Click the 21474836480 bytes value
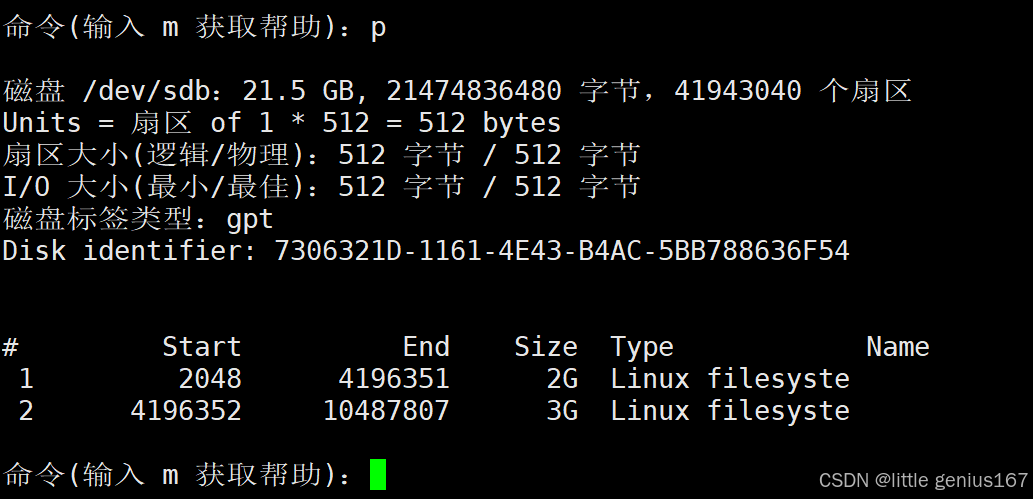 474,90
